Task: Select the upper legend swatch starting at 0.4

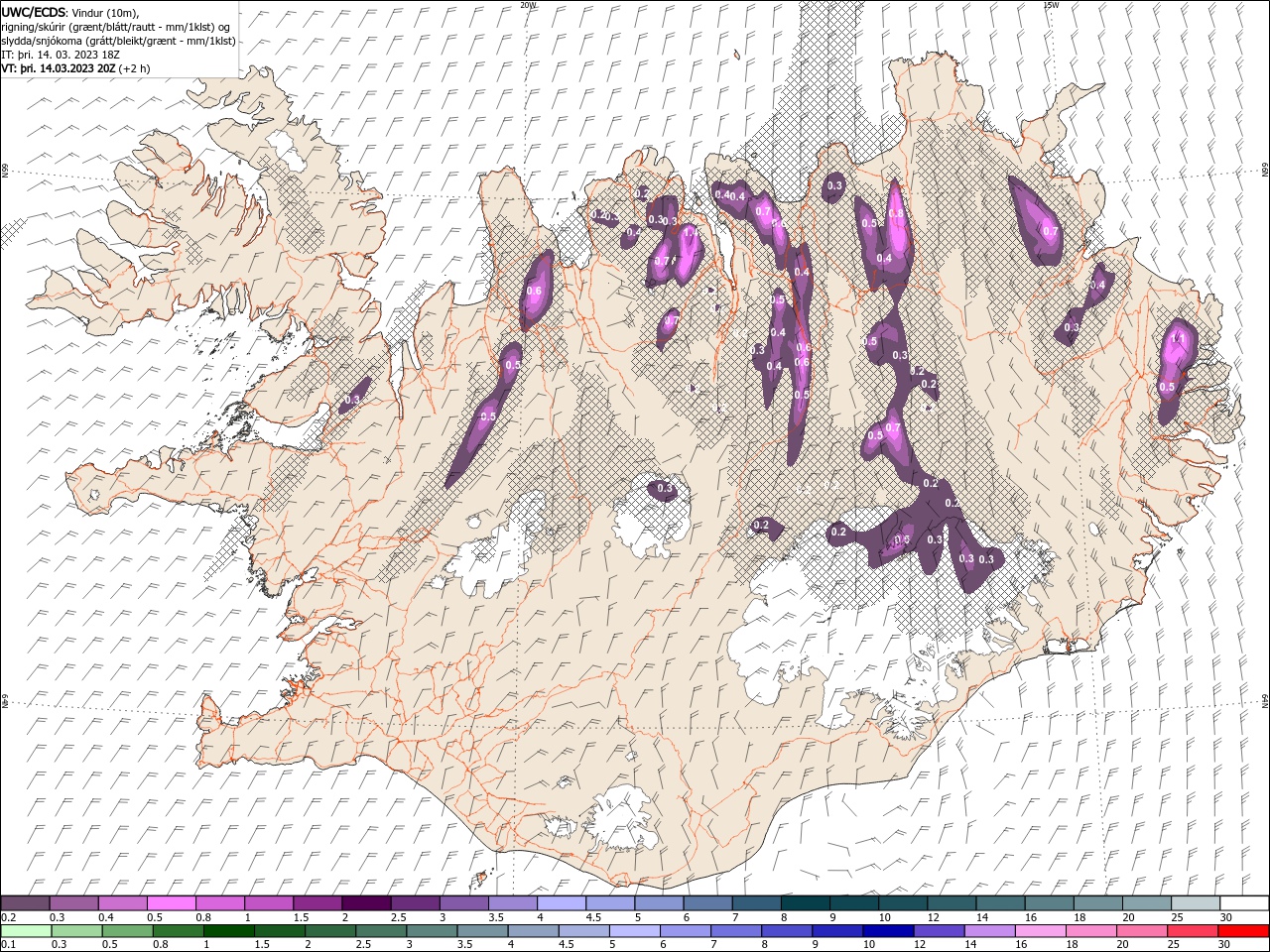Action: point(123,903)
